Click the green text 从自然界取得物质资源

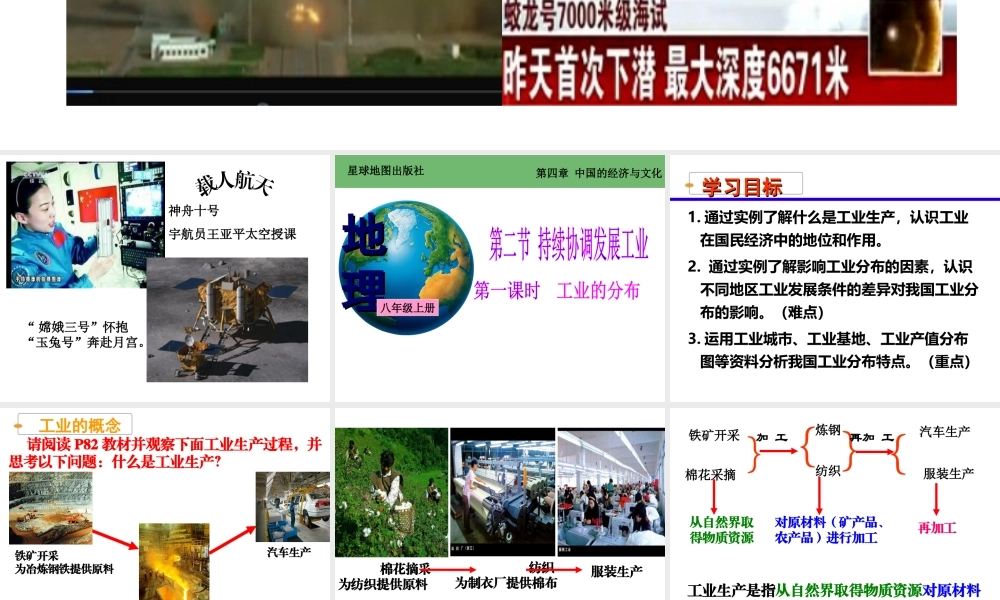click(721, 530)
